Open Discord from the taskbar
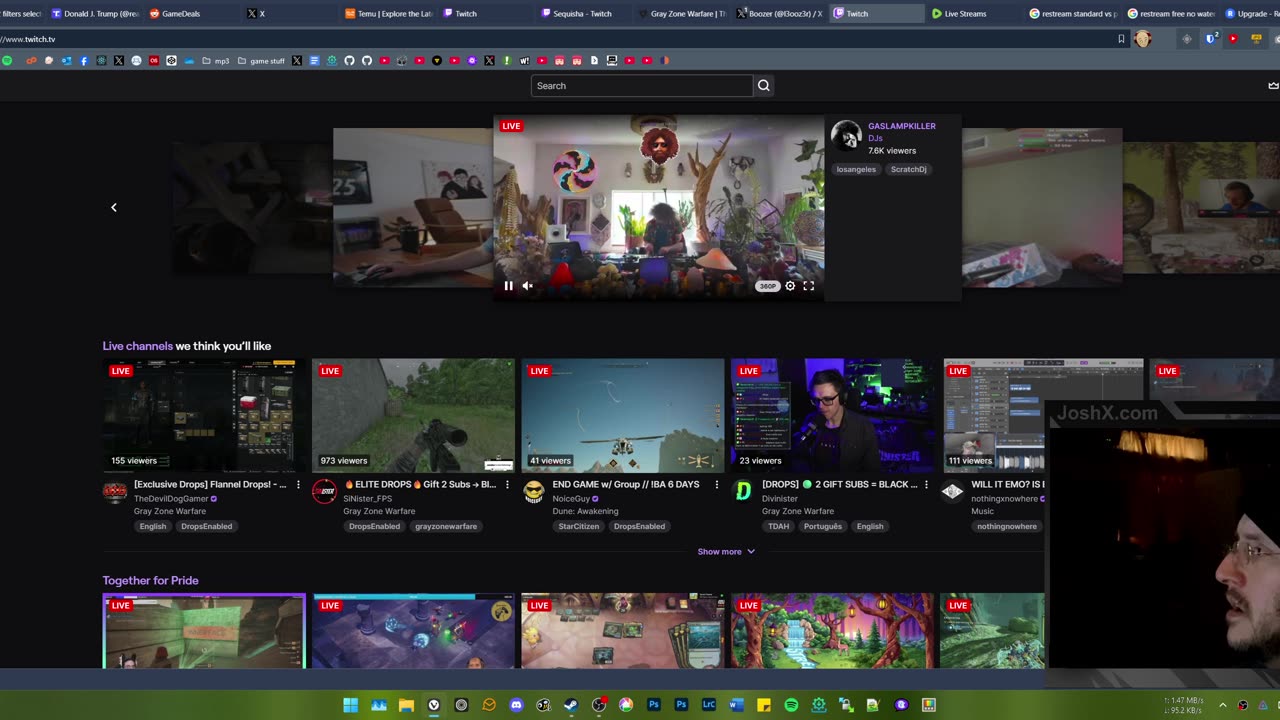 point(516,705)
